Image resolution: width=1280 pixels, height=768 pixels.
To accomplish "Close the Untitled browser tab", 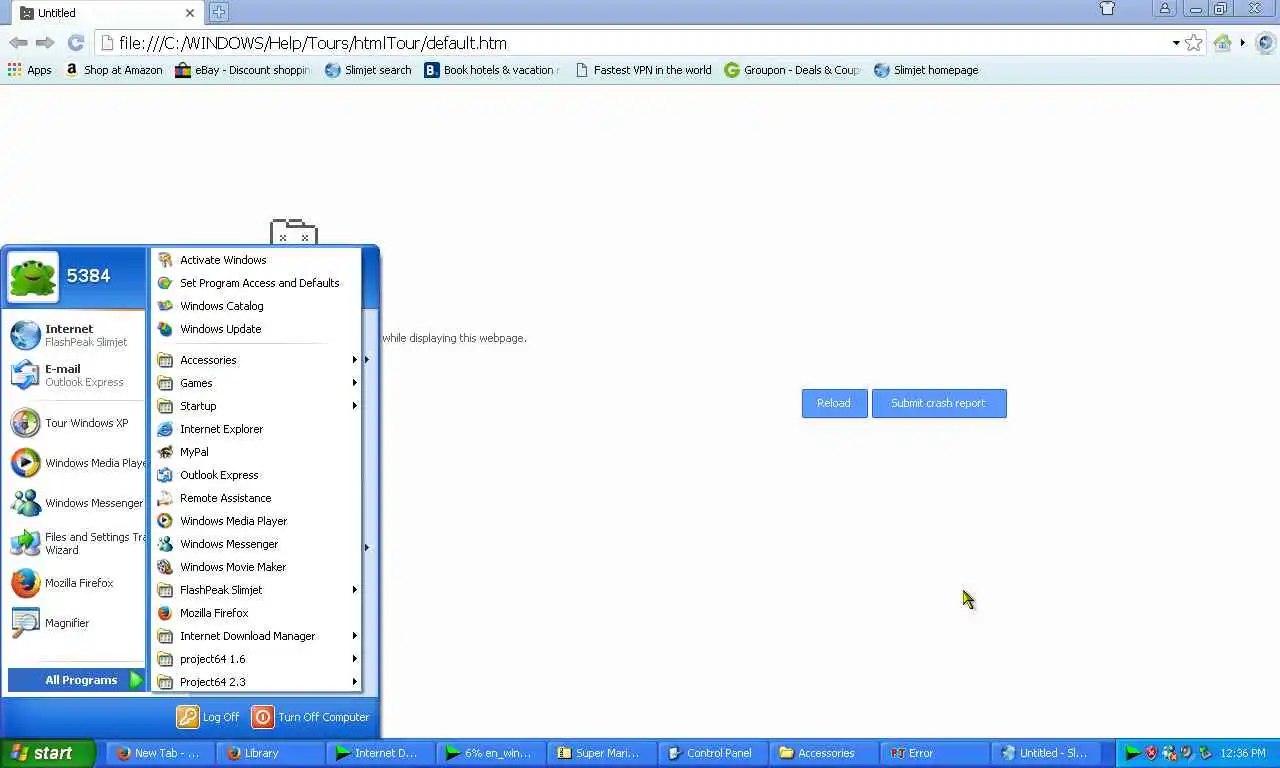I will [189, 13].
